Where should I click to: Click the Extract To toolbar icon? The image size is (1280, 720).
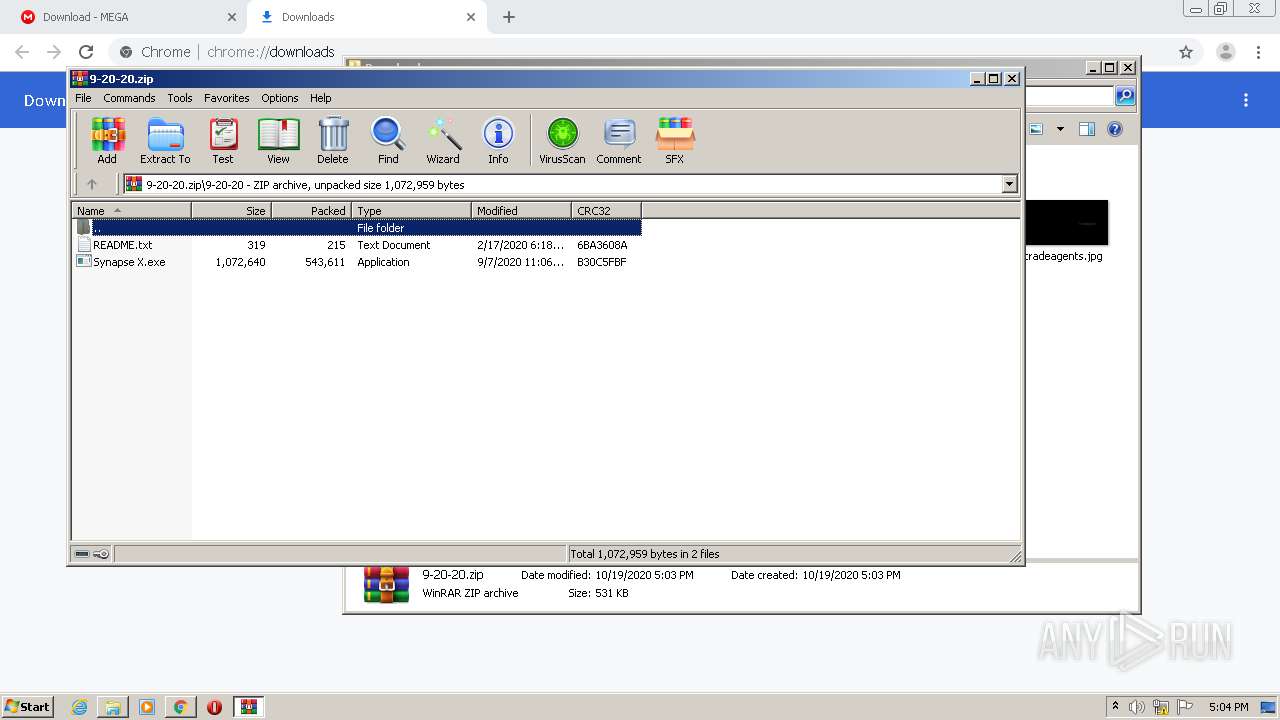coord(165,140)
